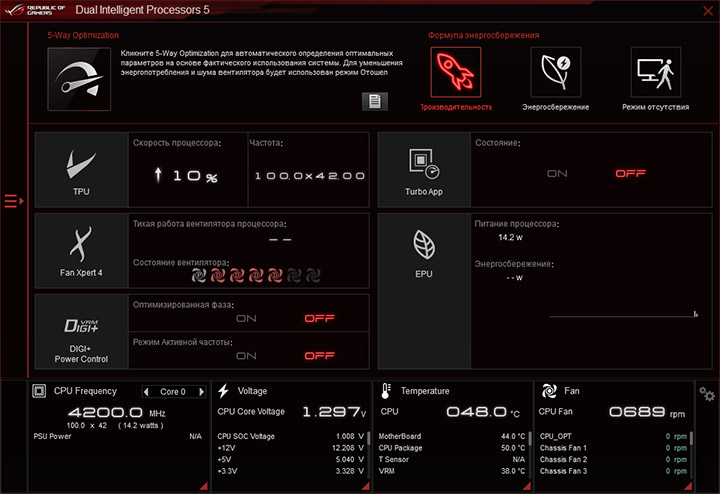Open the DIGI+ Power Control panel
720x494 pixels.
pyautogui.click(x=81, y=332)
